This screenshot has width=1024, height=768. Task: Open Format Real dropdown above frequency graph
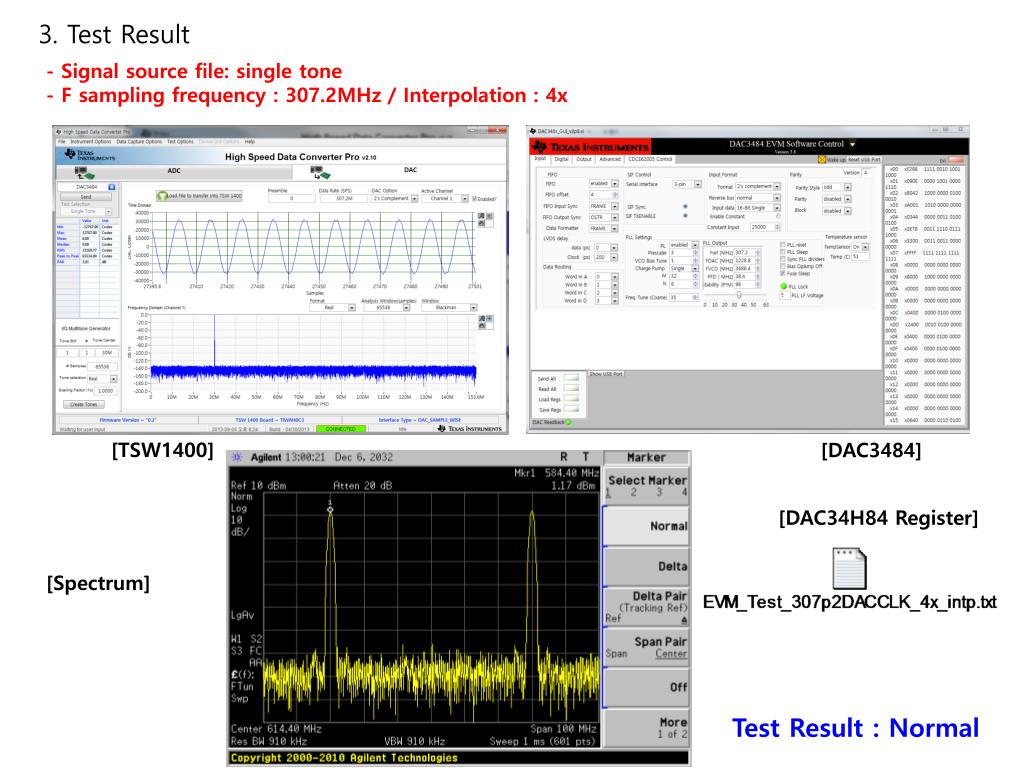tap(332, 308)
